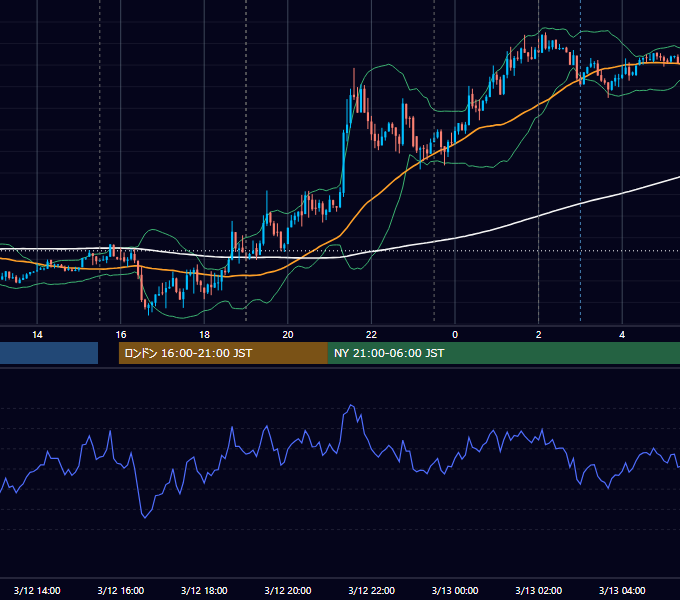Click hour label 22 on price chart axis
The height and width of the screenshot is (600, 680).
point(371,335)
